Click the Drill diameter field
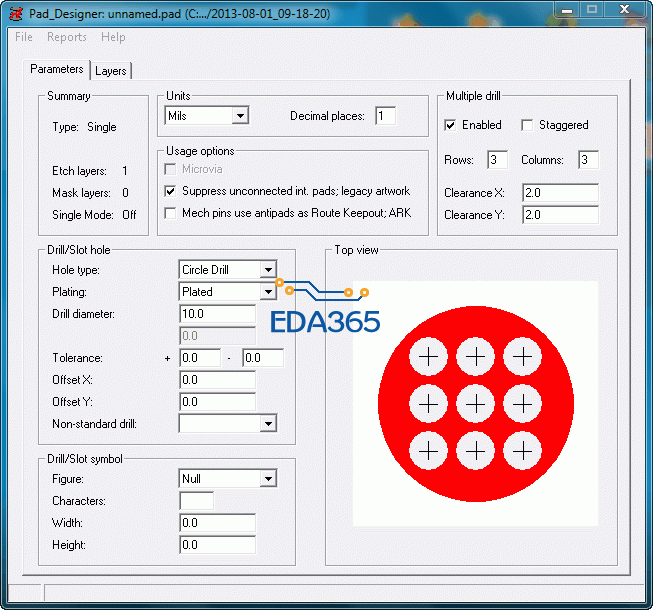The height and width of the screenshot is (610, 653). point(217,314)
